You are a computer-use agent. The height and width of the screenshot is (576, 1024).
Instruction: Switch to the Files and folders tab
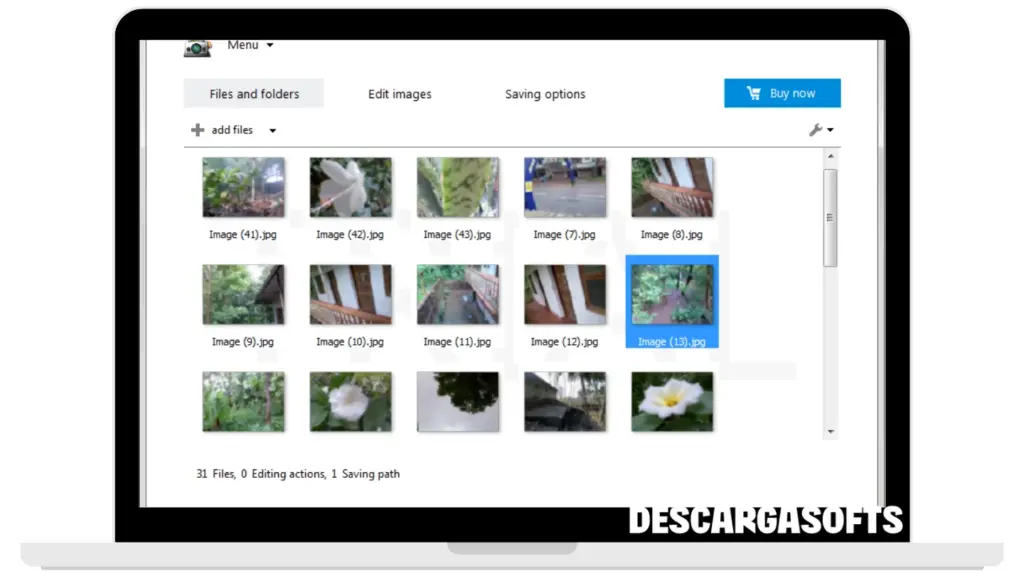(x=254, y=94)
